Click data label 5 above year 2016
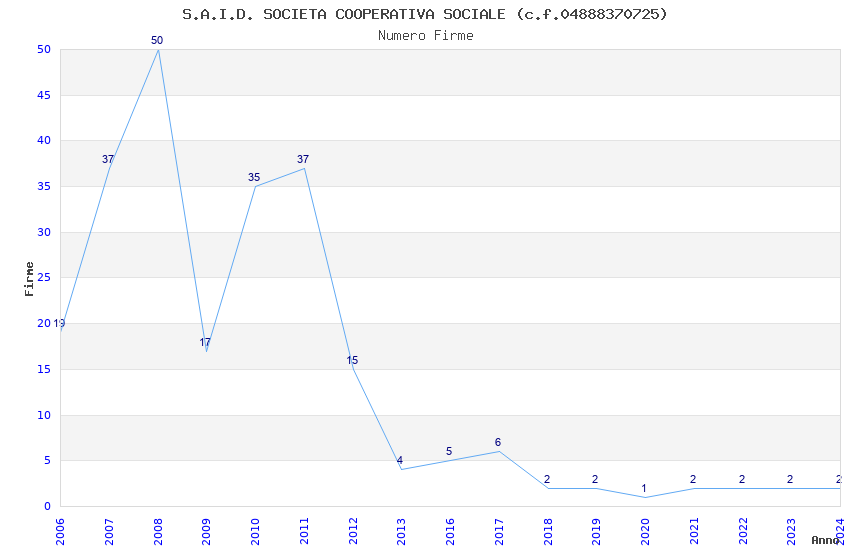The width and height of the screenshot is (850, 550). click(449, 451)
